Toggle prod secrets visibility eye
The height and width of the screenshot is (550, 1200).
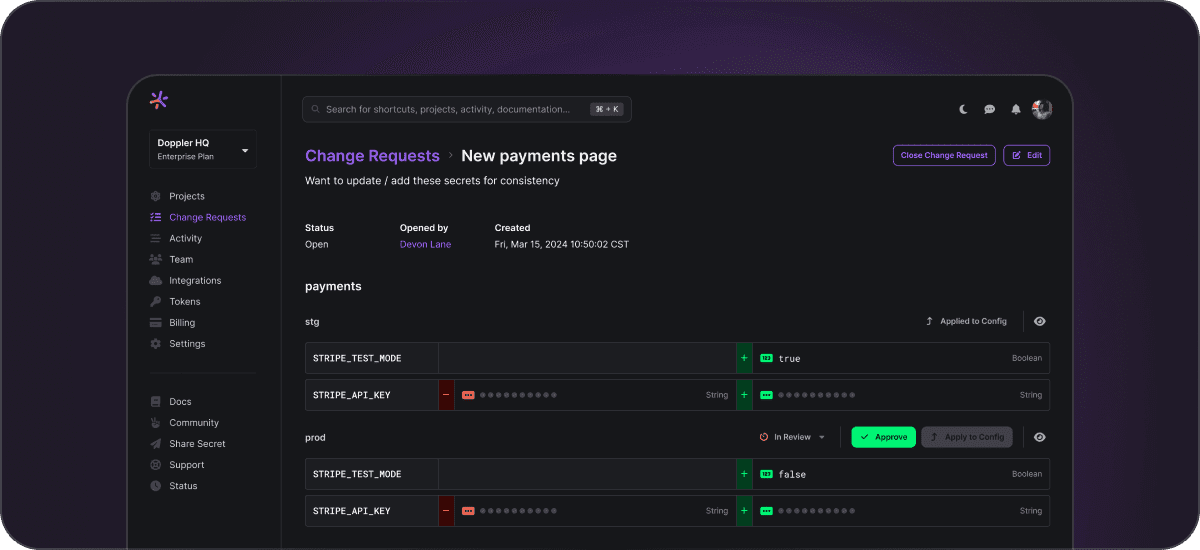[1039, 437]
